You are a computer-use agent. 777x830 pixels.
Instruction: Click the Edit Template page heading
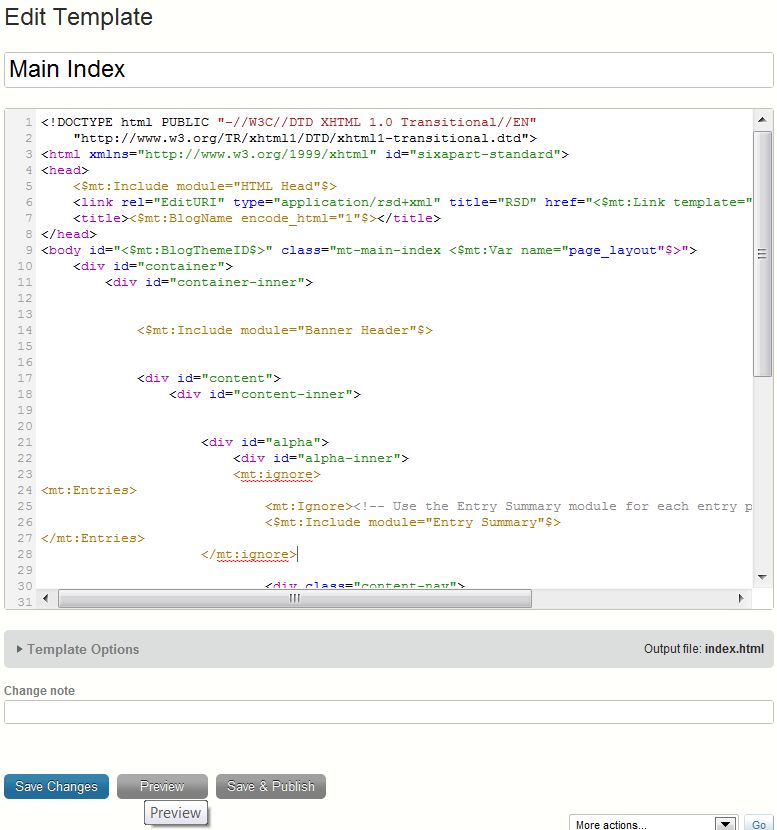pos(78,17)
